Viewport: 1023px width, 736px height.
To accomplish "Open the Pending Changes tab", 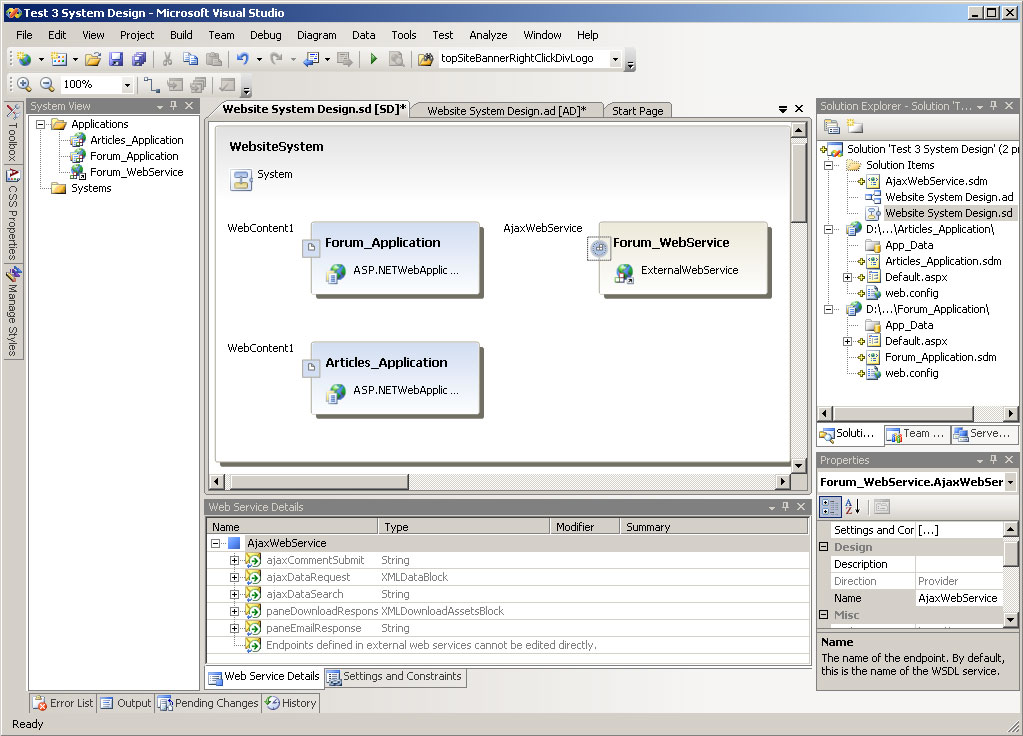I will pyautogui.click(x=208, y=703).
